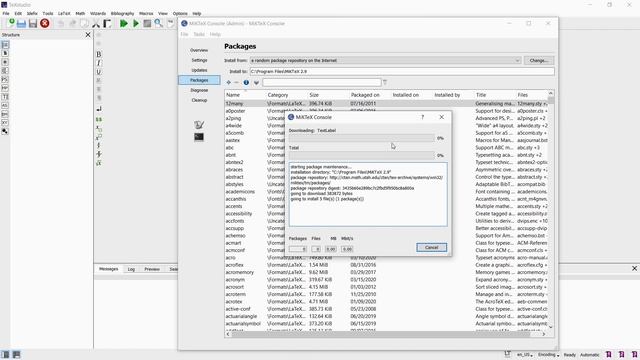Click the Save icon in TeXstudio toolbar
This screenshot has width=640, height=360.
click(33, 24)
